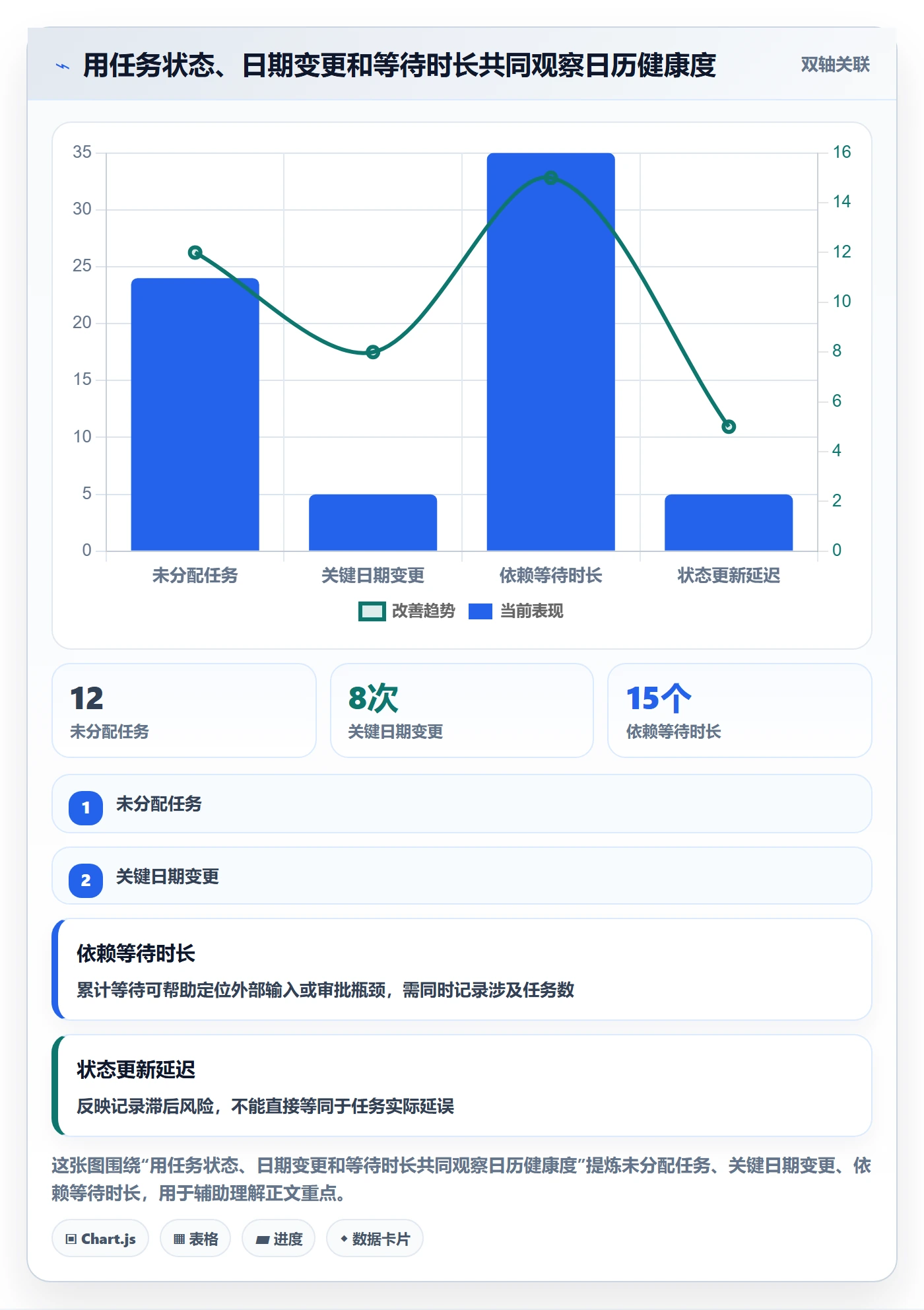Image resolution: width=924 pixels, height=1310 pixels.
Task: Open the data card showing 12
Action: coord(184,710)
